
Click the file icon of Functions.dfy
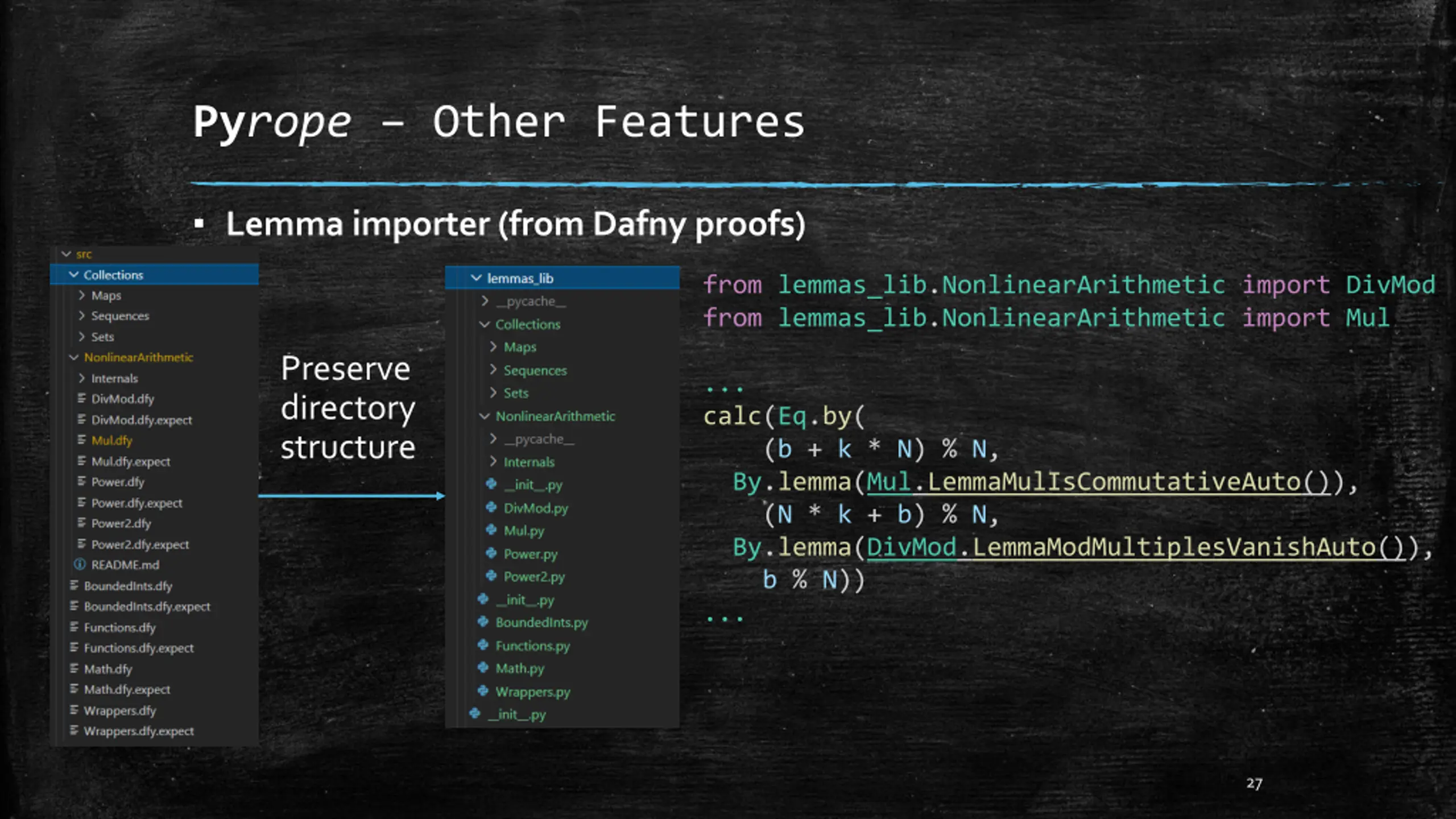click(74, 627)
